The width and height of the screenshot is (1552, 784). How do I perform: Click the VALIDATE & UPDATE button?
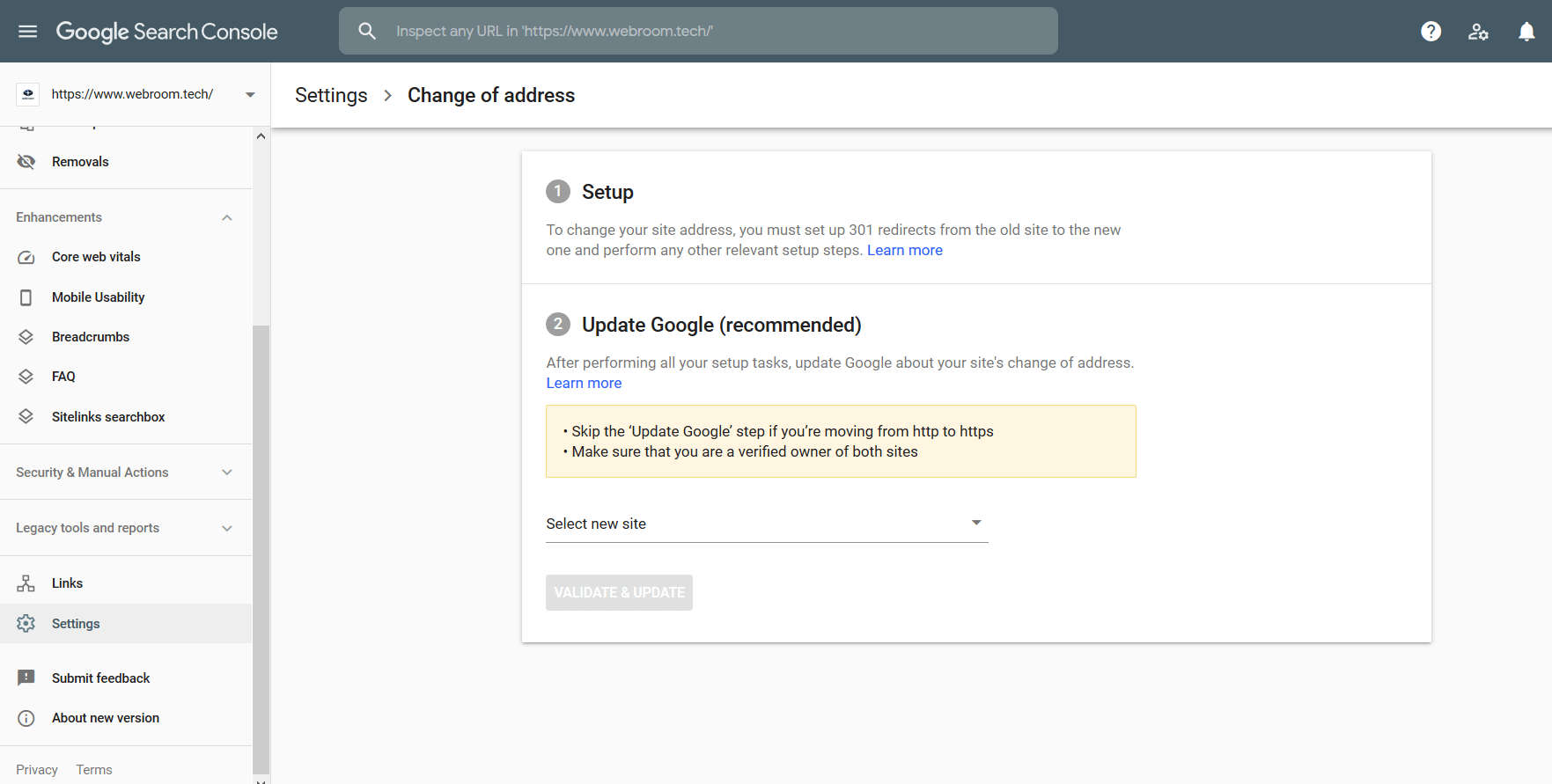619,592
